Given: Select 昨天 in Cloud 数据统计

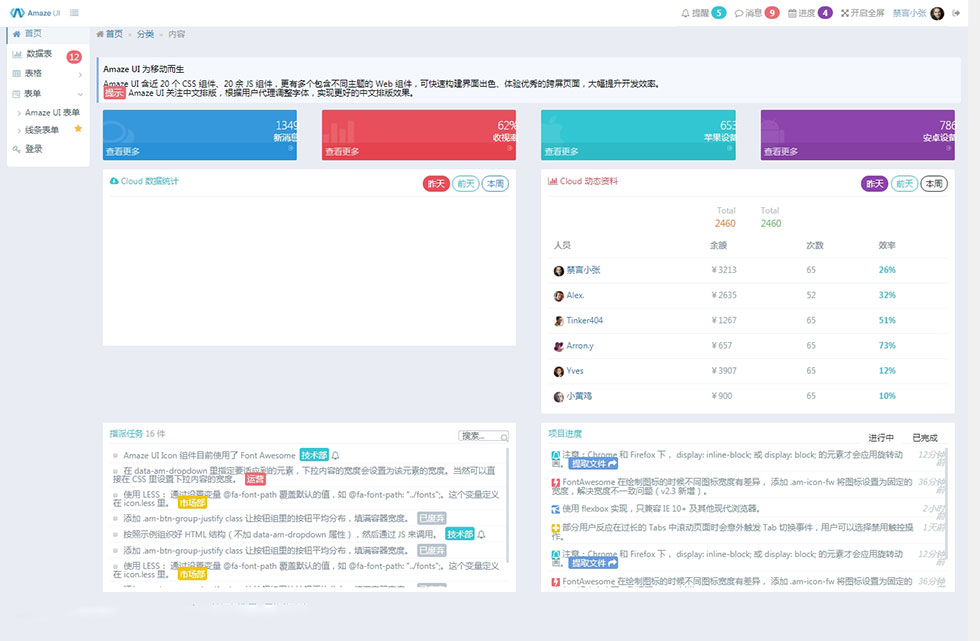Looking at the screenshot, I should [x=436, y=184].
